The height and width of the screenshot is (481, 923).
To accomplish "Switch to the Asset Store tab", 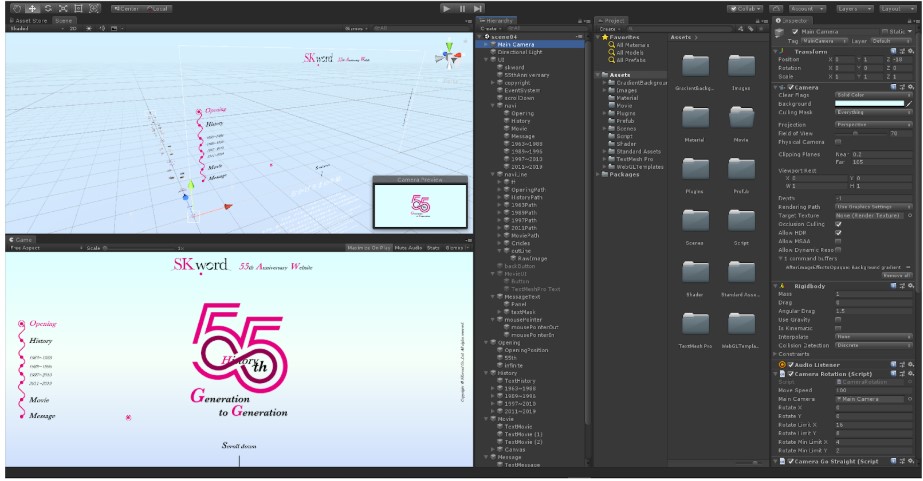I will [29, 21].
